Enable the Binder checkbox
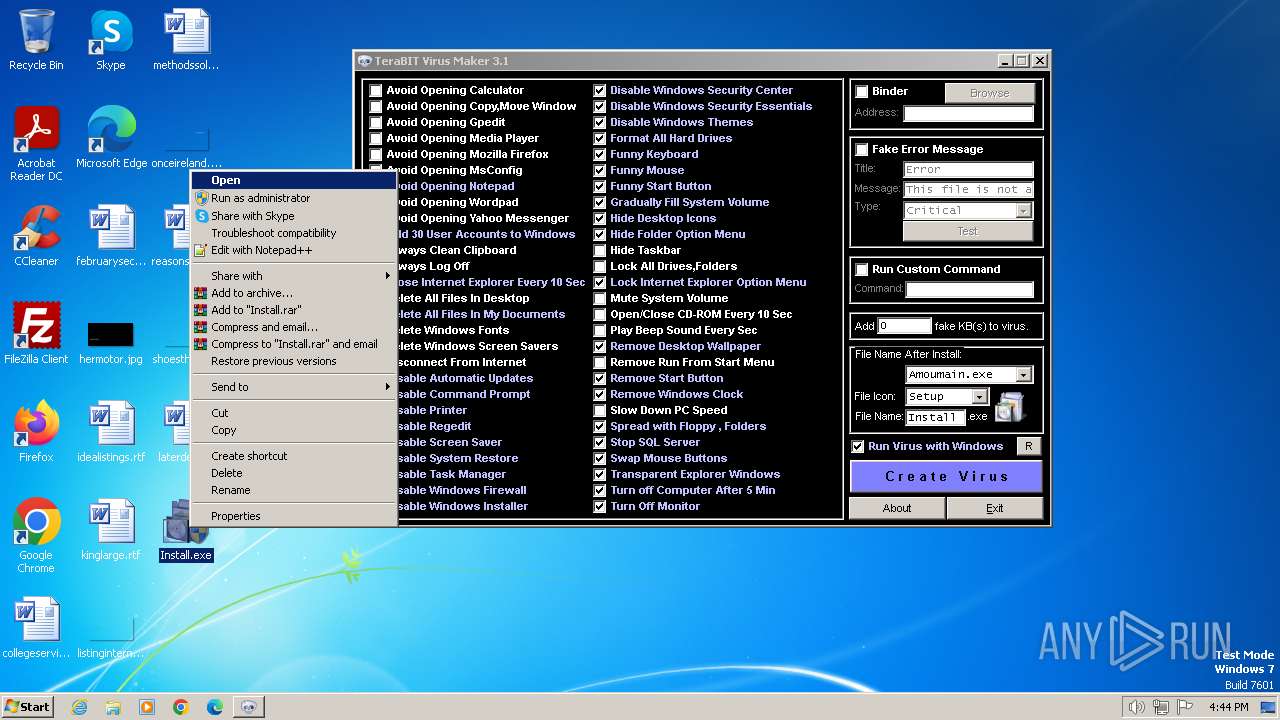The width and height of the screenshot is (1280, 720). click(x=862, y=92)
